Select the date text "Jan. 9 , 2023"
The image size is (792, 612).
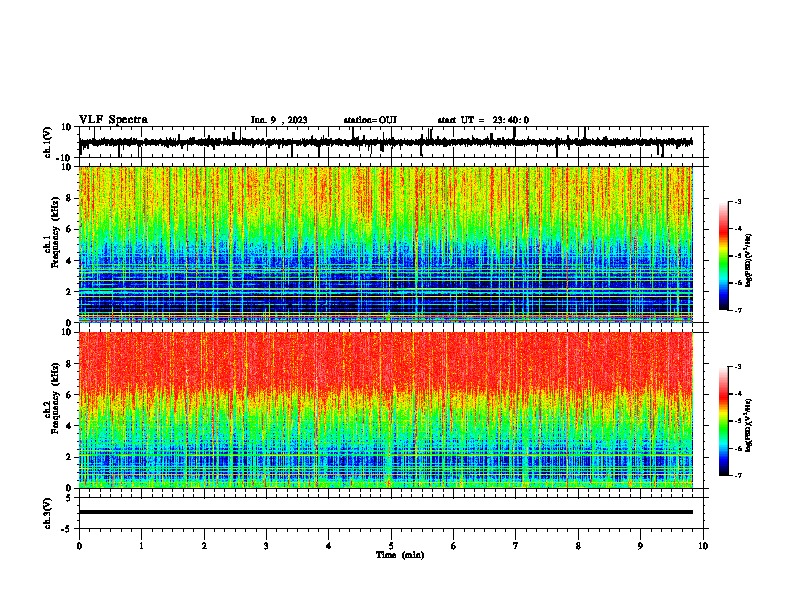(279, 120)
